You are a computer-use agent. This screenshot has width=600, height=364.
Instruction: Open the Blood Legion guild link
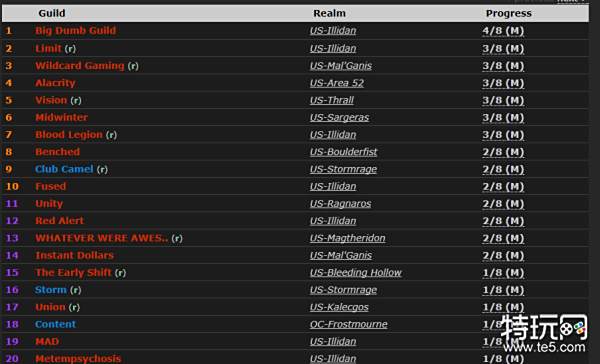pyautogui.click(x=69, y=134)
